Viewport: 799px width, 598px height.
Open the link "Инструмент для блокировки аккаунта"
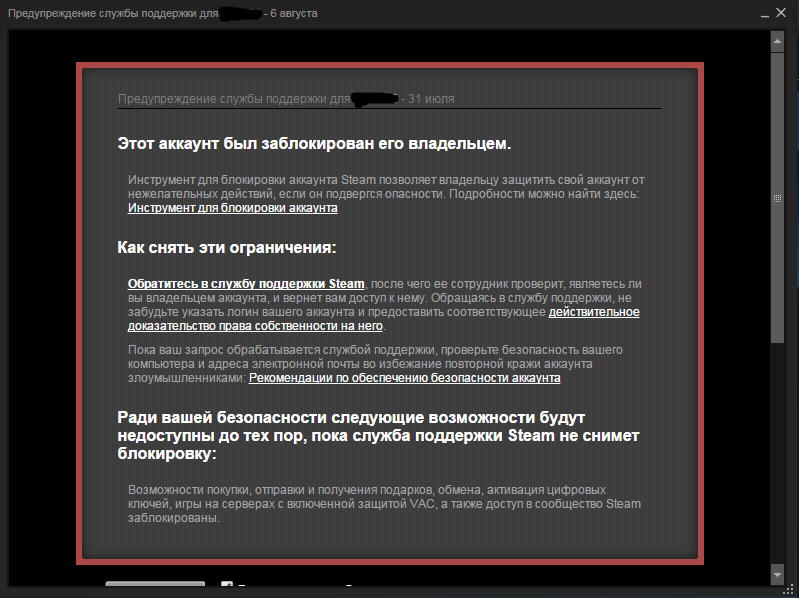point(232,208)
